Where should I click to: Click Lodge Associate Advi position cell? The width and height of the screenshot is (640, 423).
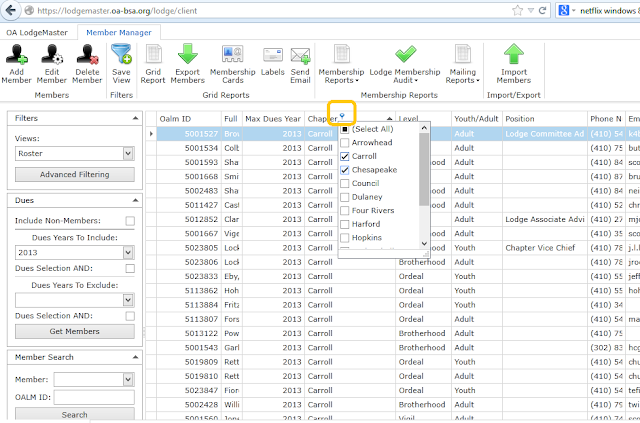coord(545,219)
